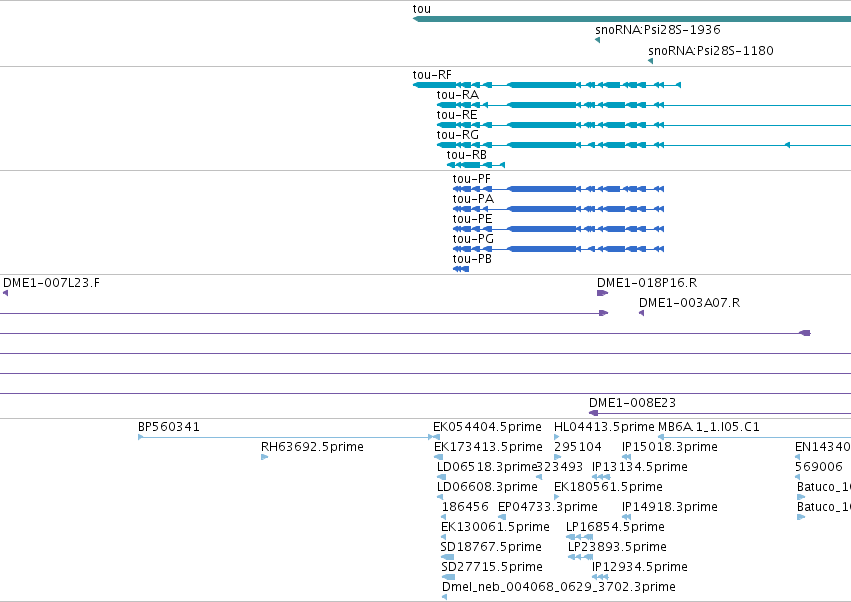Select the tou-RE transcript label

[x=457, y=115]
